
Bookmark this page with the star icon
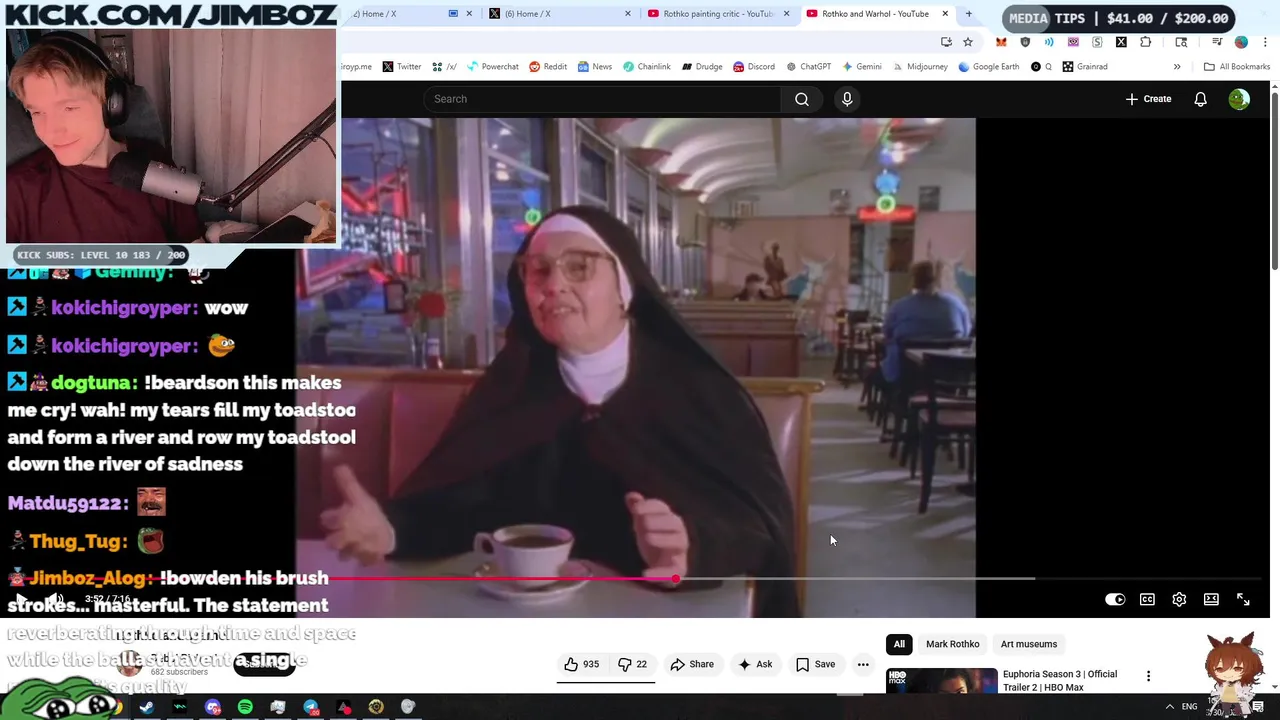pos(968,42)
